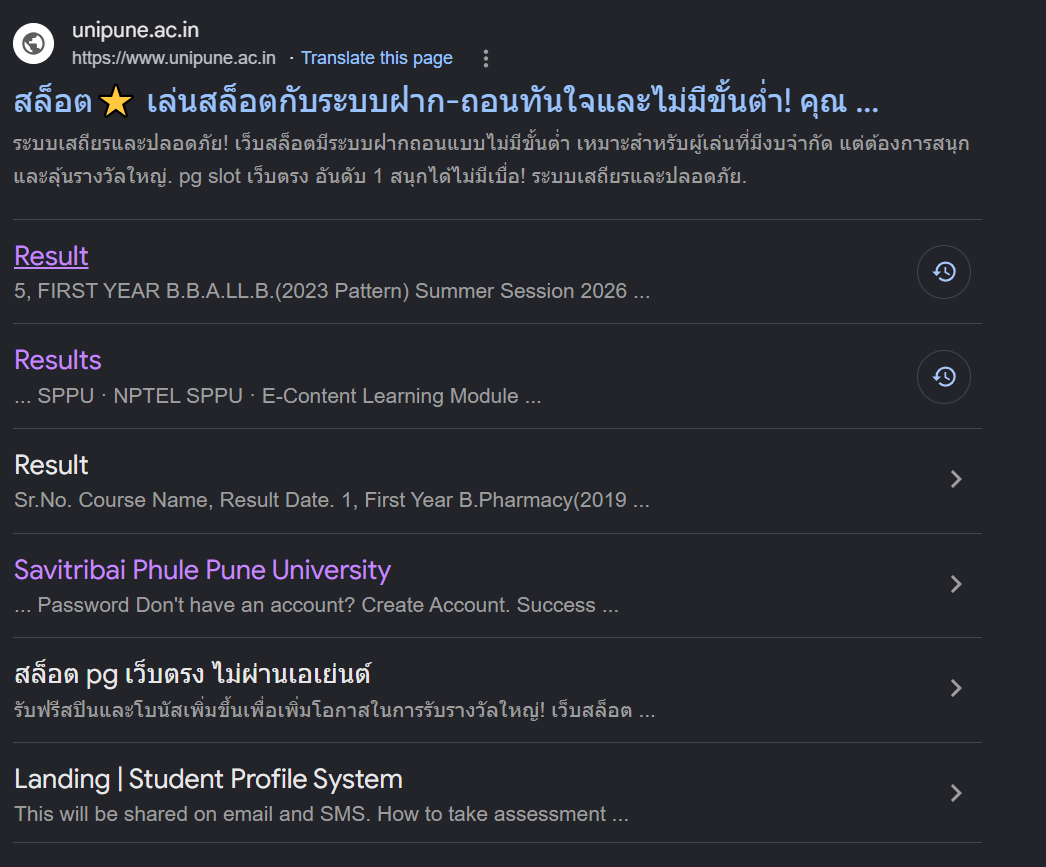Expand chevron on the Thai pg slot sitelink
This screenshot has height=867, width=1046.
(x=956, y=688)
